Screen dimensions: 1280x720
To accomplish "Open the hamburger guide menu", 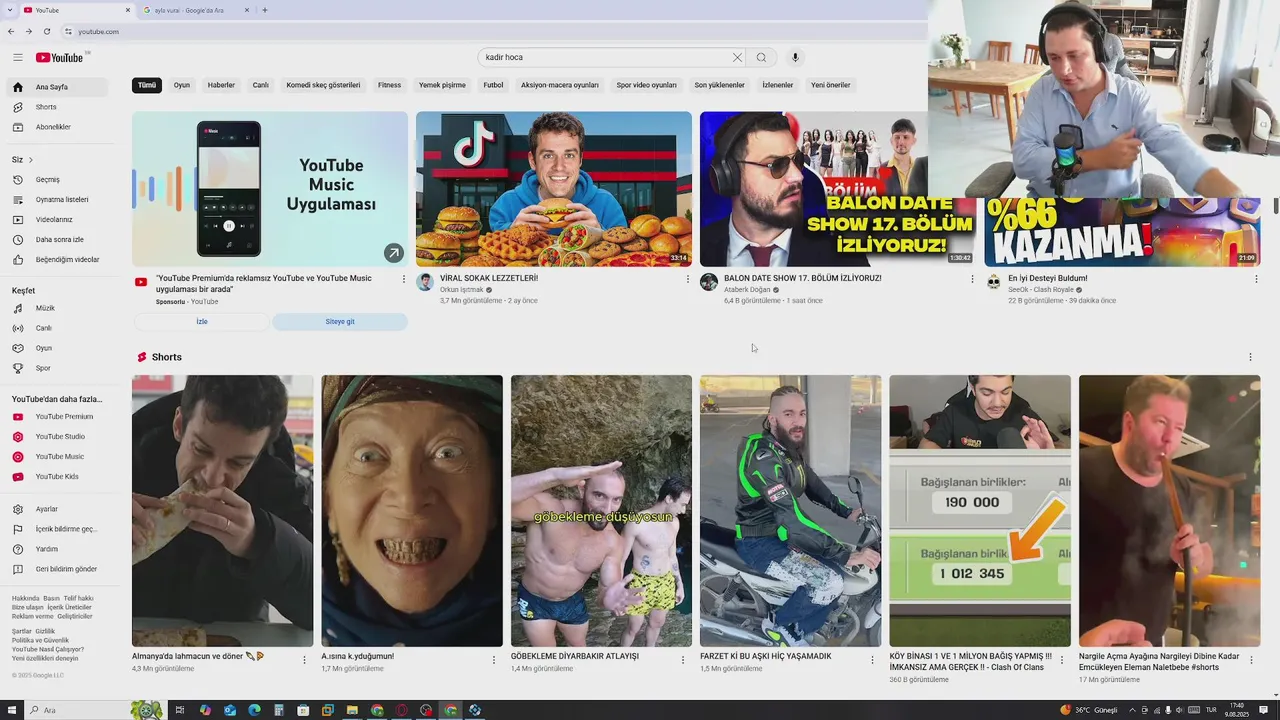I will [x=17, y=57].
